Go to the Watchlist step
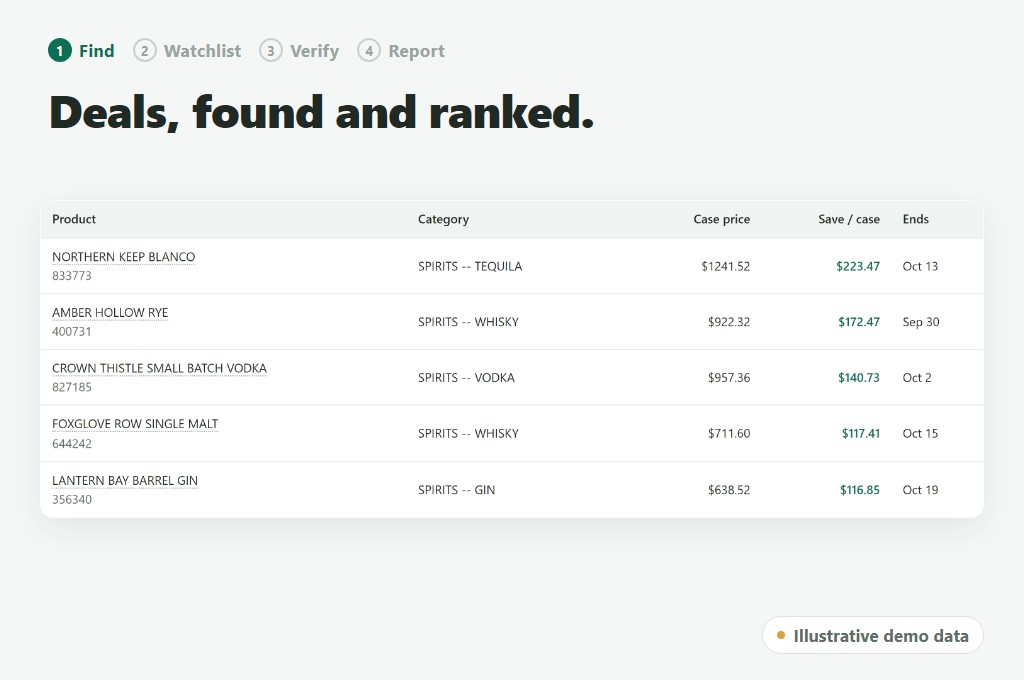1024x680 pixels. [x=187, y=50]
